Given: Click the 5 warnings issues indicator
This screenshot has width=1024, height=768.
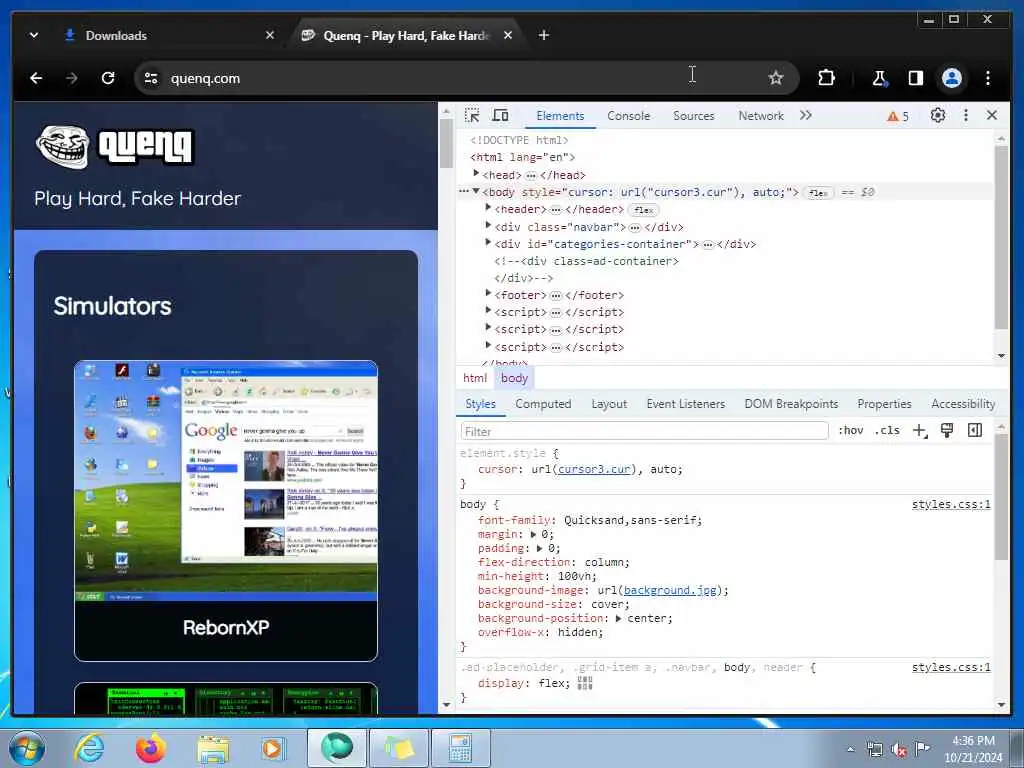Looking at the screenshot, I should pos(898,116).
